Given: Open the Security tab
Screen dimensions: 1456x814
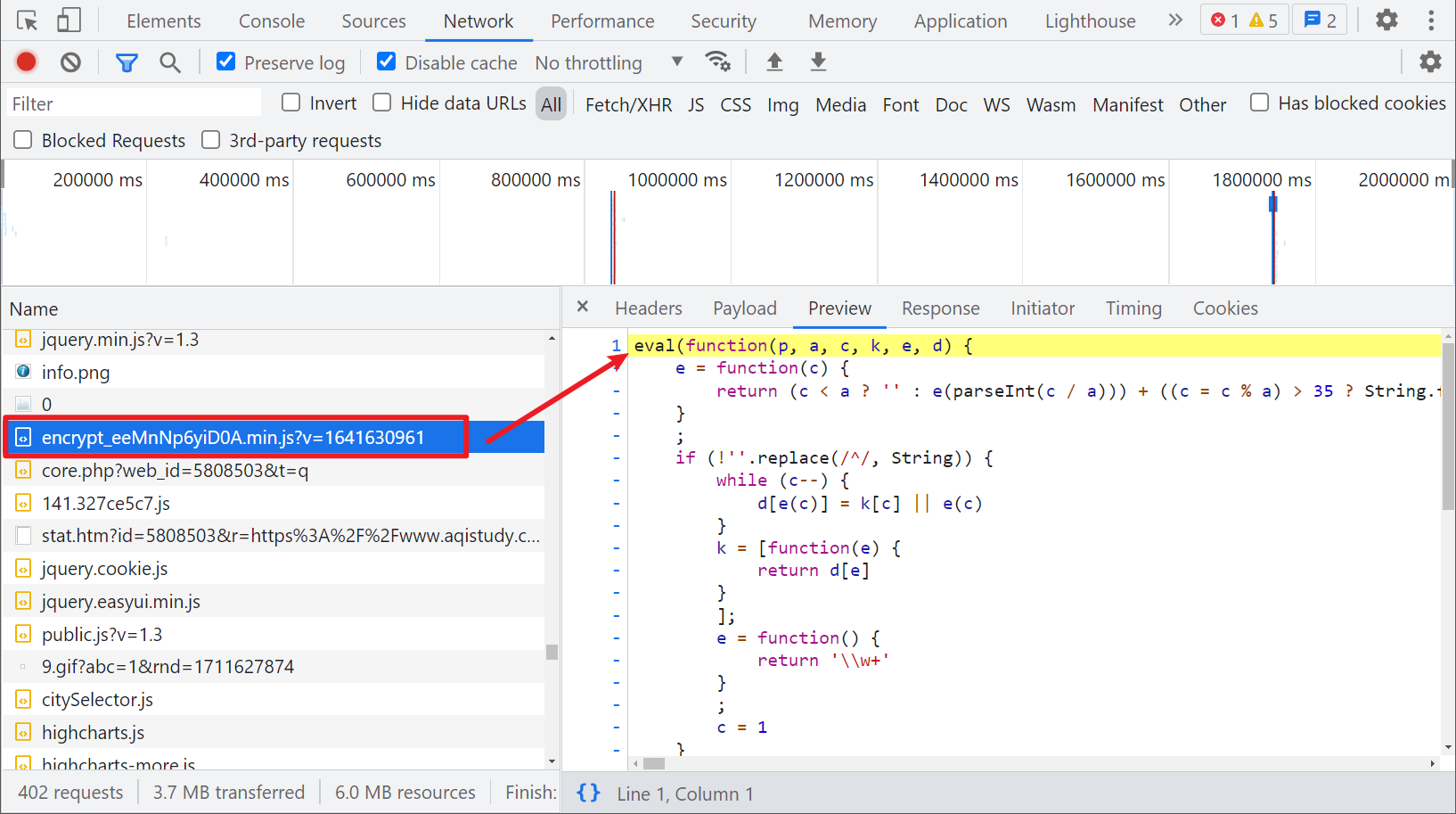Looking at the screenshot, I should (x=724, y=21).
